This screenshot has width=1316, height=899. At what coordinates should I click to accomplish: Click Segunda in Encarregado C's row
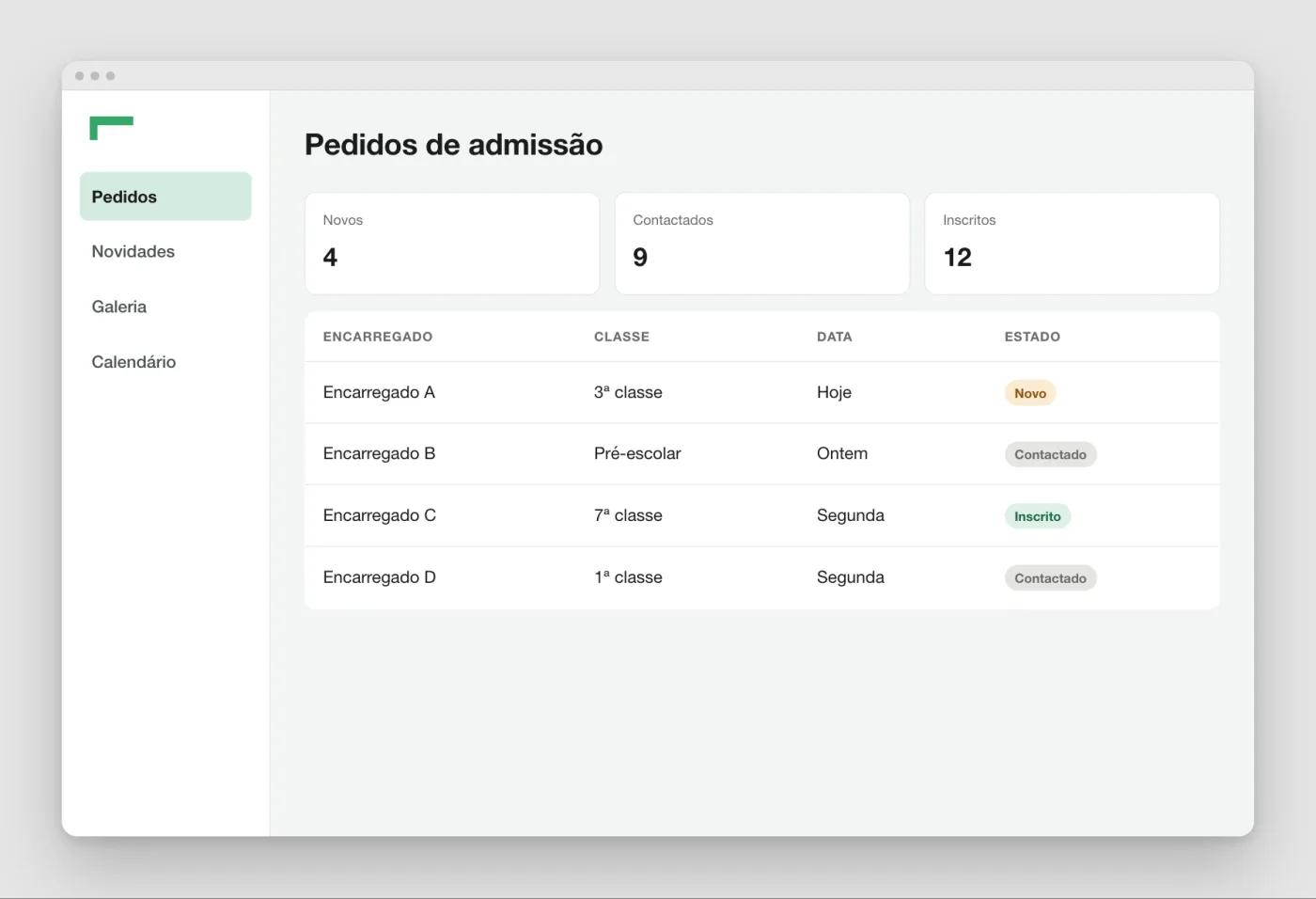point(851,515)
